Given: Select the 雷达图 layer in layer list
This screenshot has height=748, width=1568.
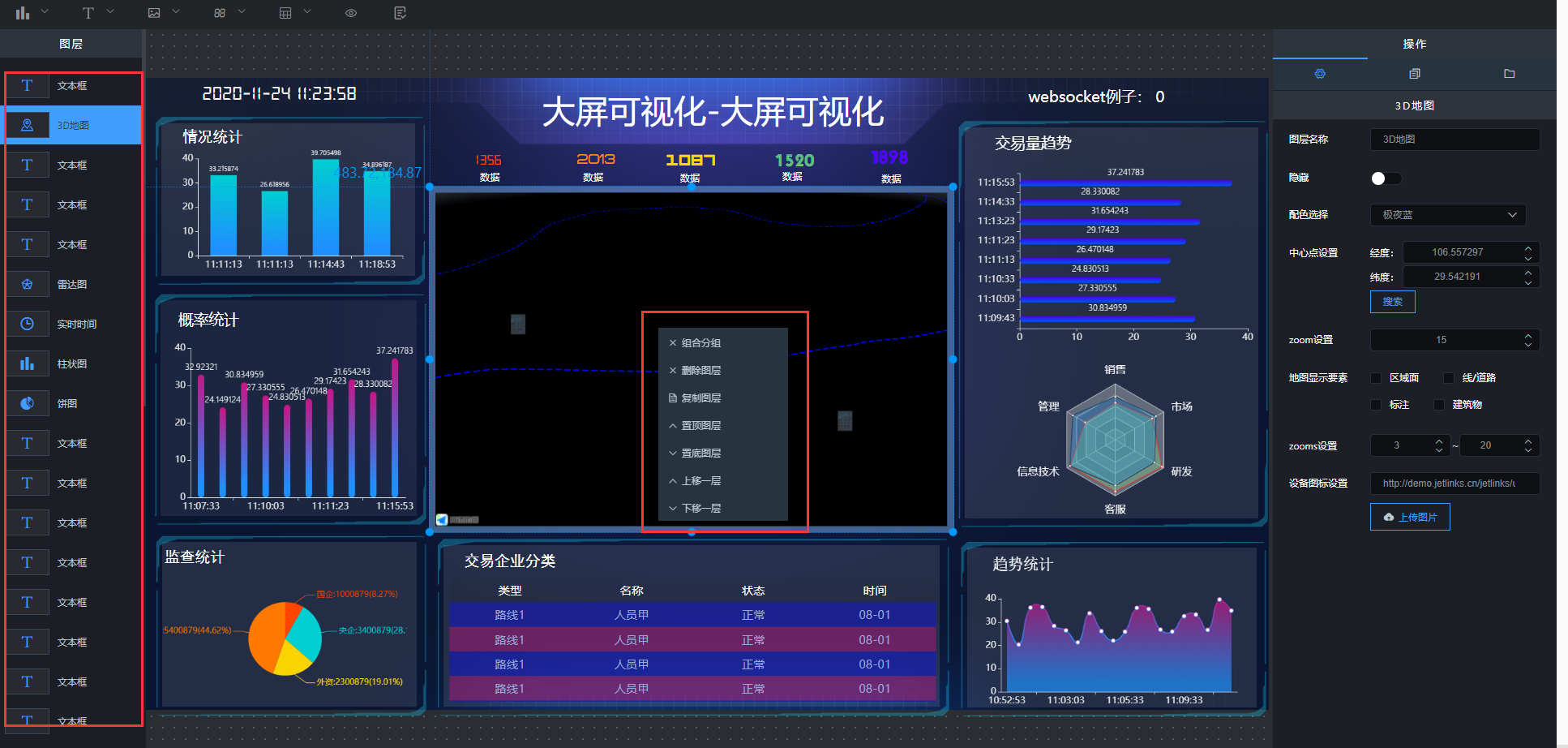Looking at the screenshot, I should click(72, 285).
